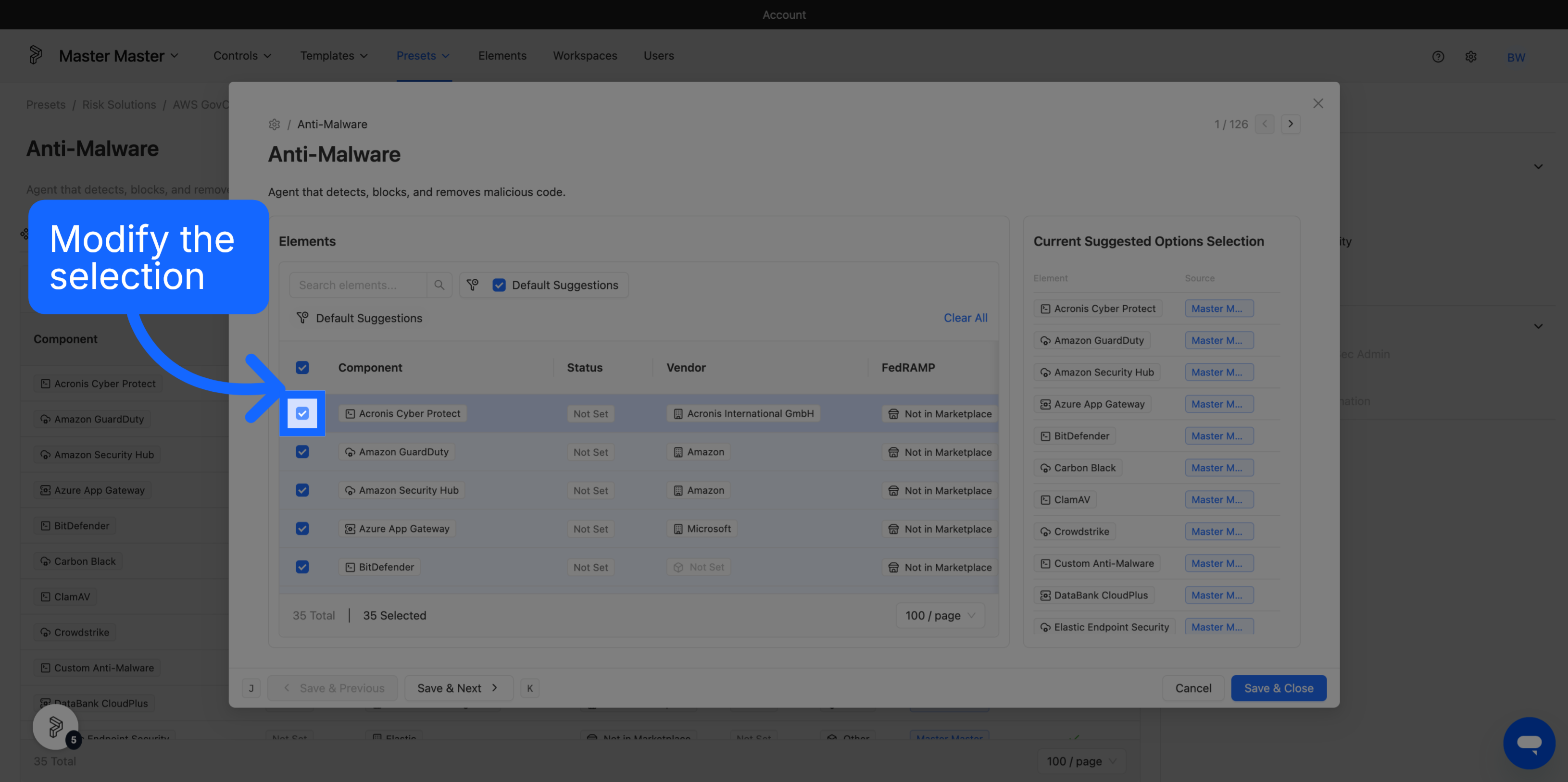The height and width of the screenshot is (782, 1568).
Task: Click the K keyboard shortcut key
Action: [x=529, y=688]
